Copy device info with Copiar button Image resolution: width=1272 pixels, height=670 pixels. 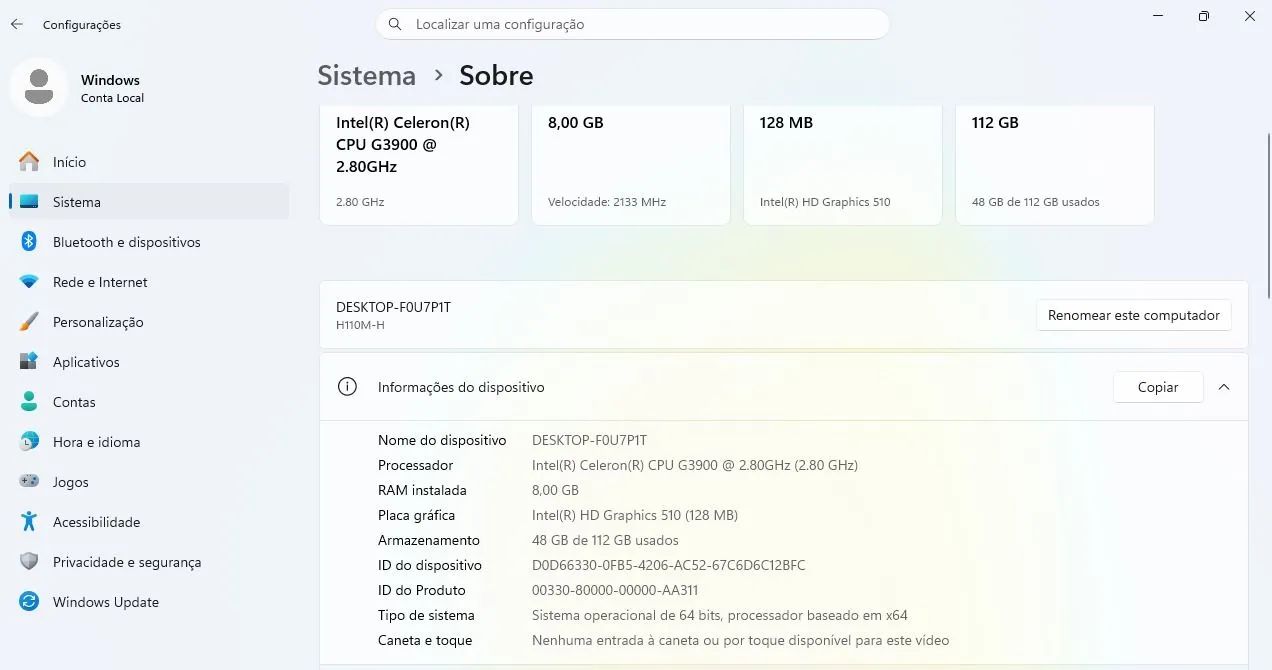tap(1158, 387)
